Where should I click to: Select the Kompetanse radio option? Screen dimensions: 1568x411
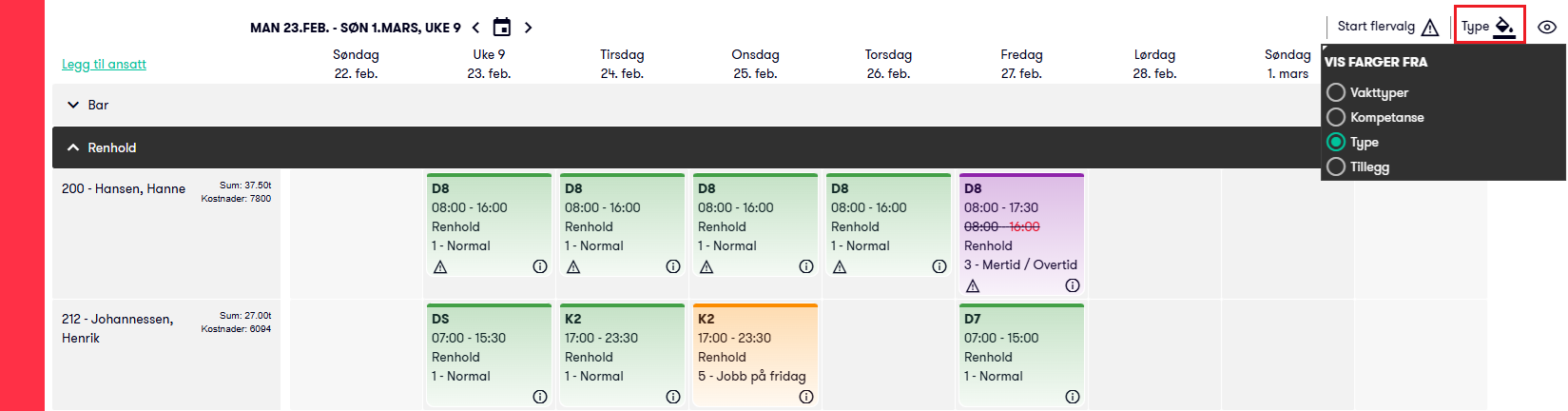tap(1336, 117)
